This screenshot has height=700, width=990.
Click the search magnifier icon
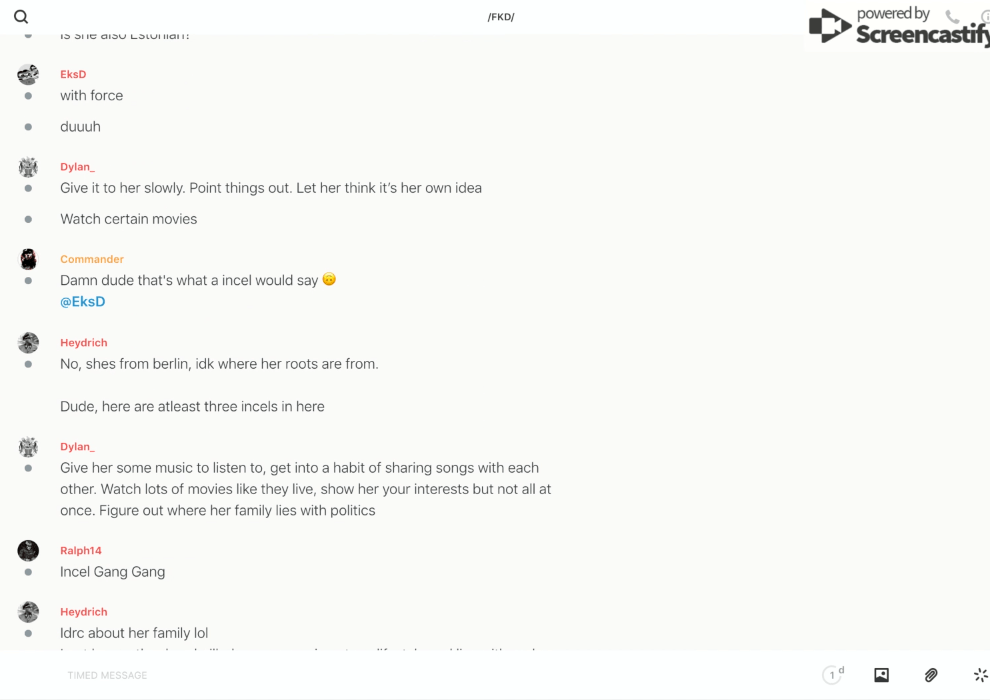pos(21,17)
